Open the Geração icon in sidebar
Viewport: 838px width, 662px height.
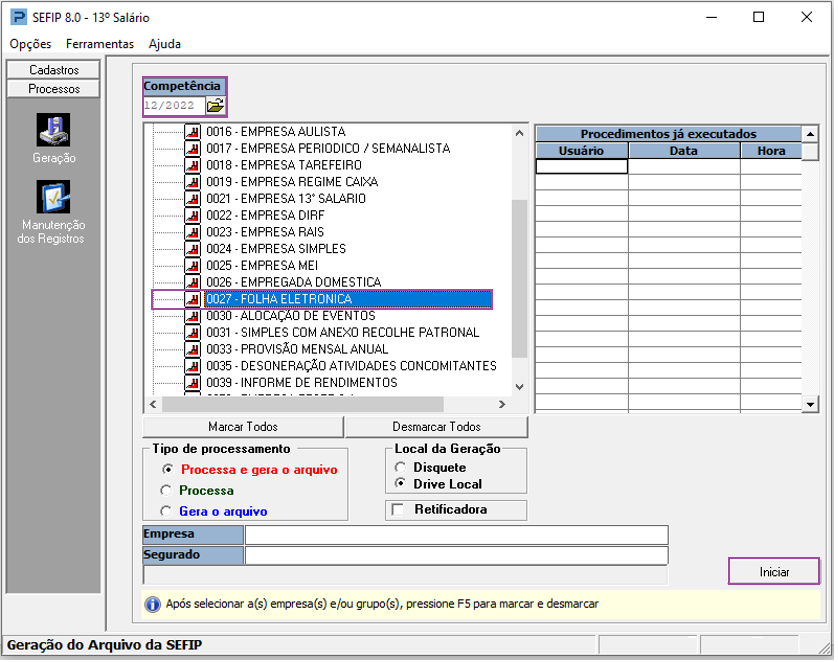point(53,130)
